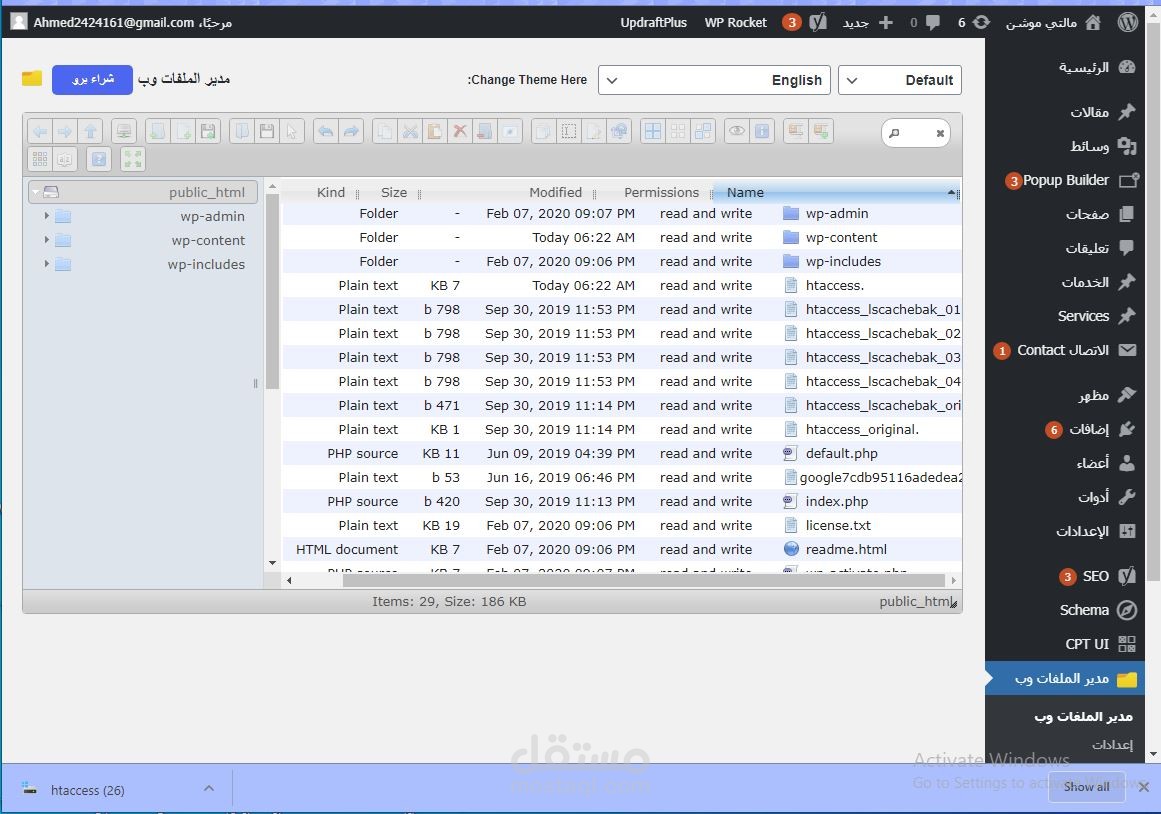Open the Default theme dropdown
1161x814 pixels.
(900, 80)
